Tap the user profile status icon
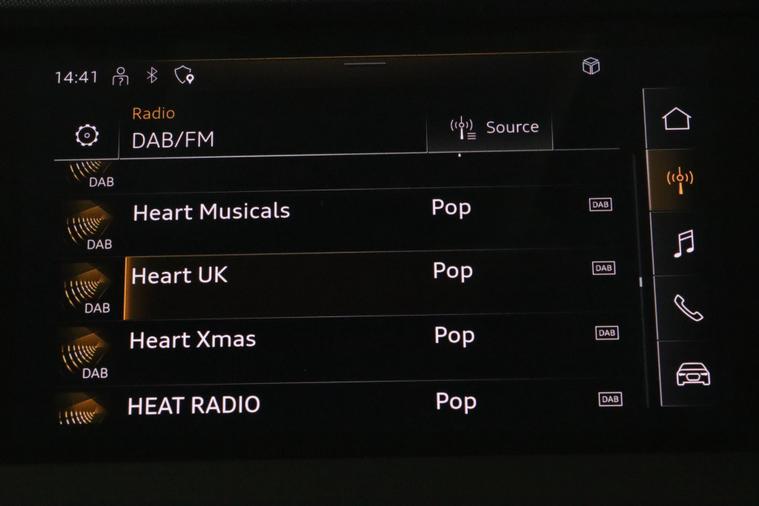The height and width of the screenshot is (506, 759). 121,77
